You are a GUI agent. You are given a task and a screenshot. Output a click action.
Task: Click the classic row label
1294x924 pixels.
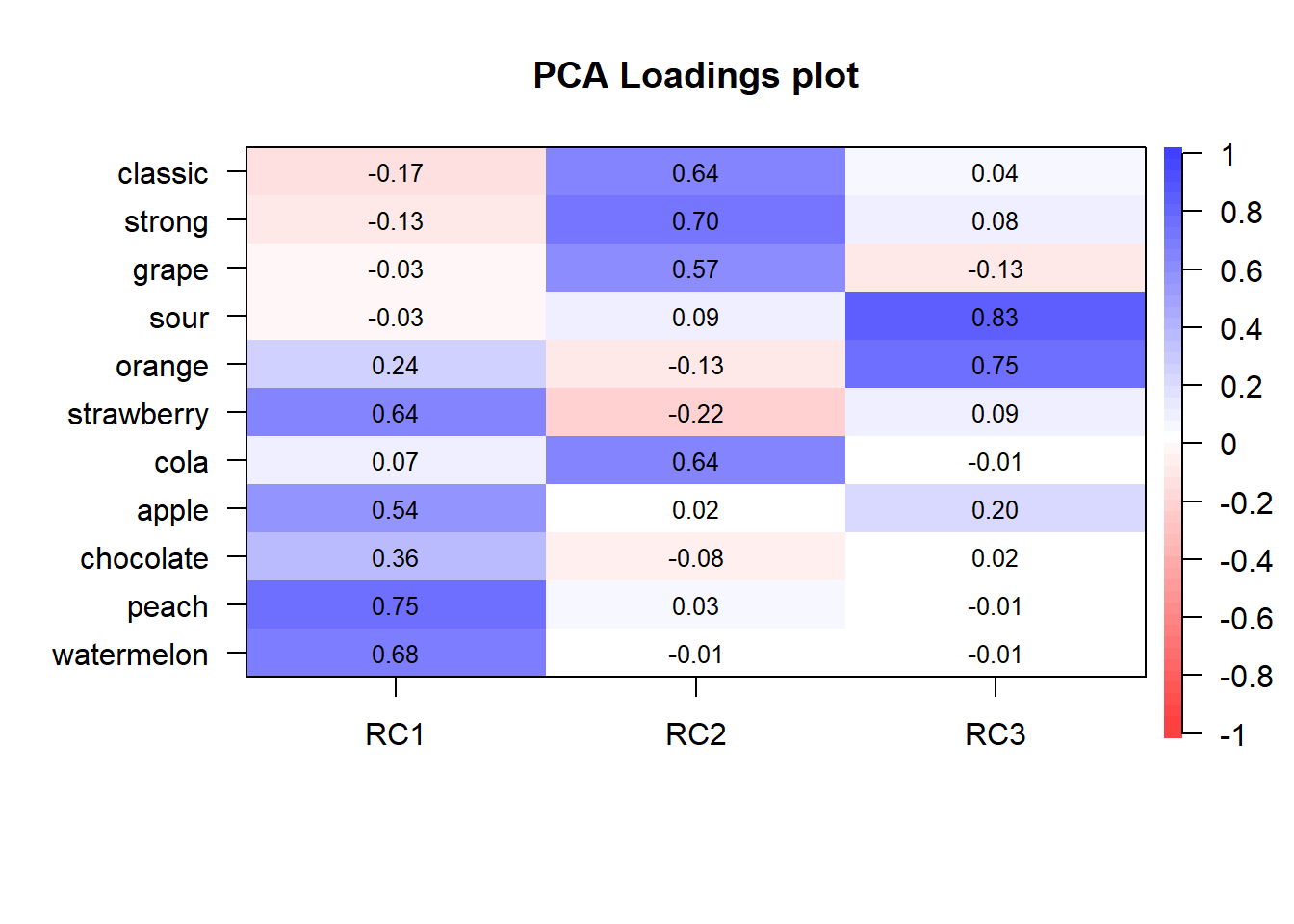click(163, 173)
